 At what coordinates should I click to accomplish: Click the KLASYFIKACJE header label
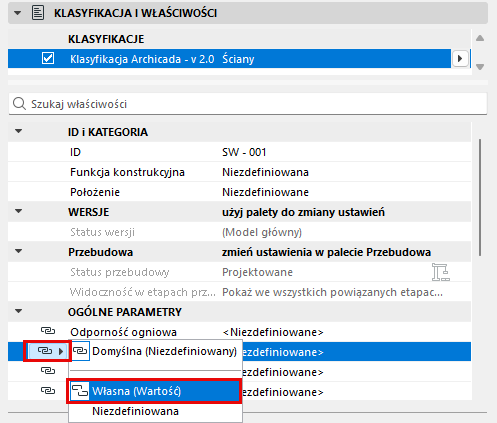106,39
